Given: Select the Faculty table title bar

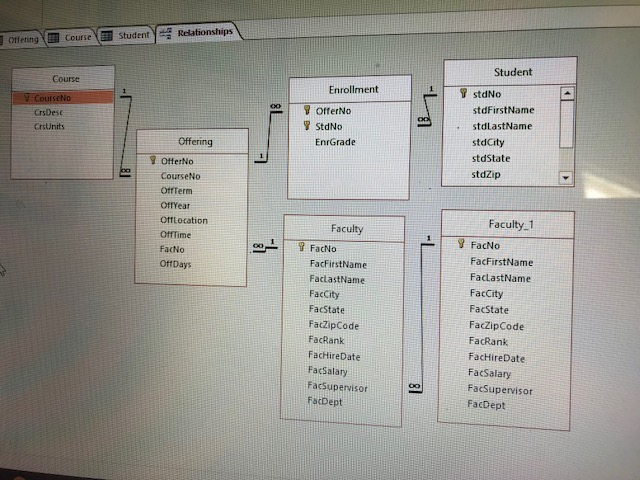Looking at the screenshot, I should [344, 229].
